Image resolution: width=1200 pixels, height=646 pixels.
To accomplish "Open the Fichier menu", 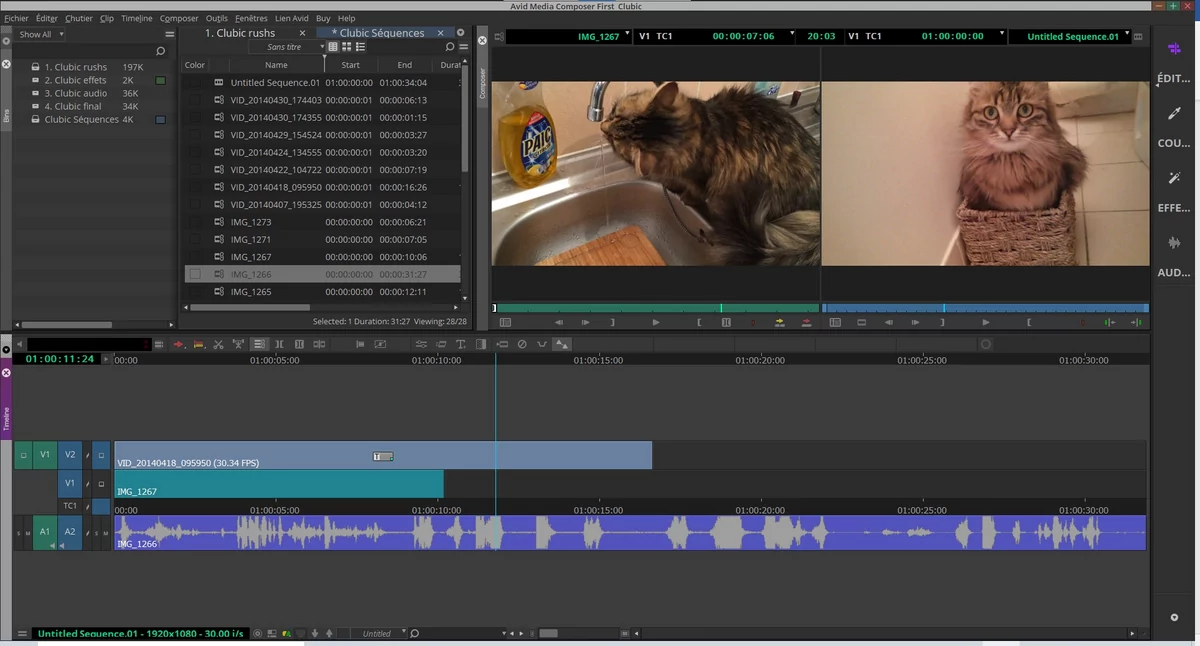I will click(x=16, y=18).
